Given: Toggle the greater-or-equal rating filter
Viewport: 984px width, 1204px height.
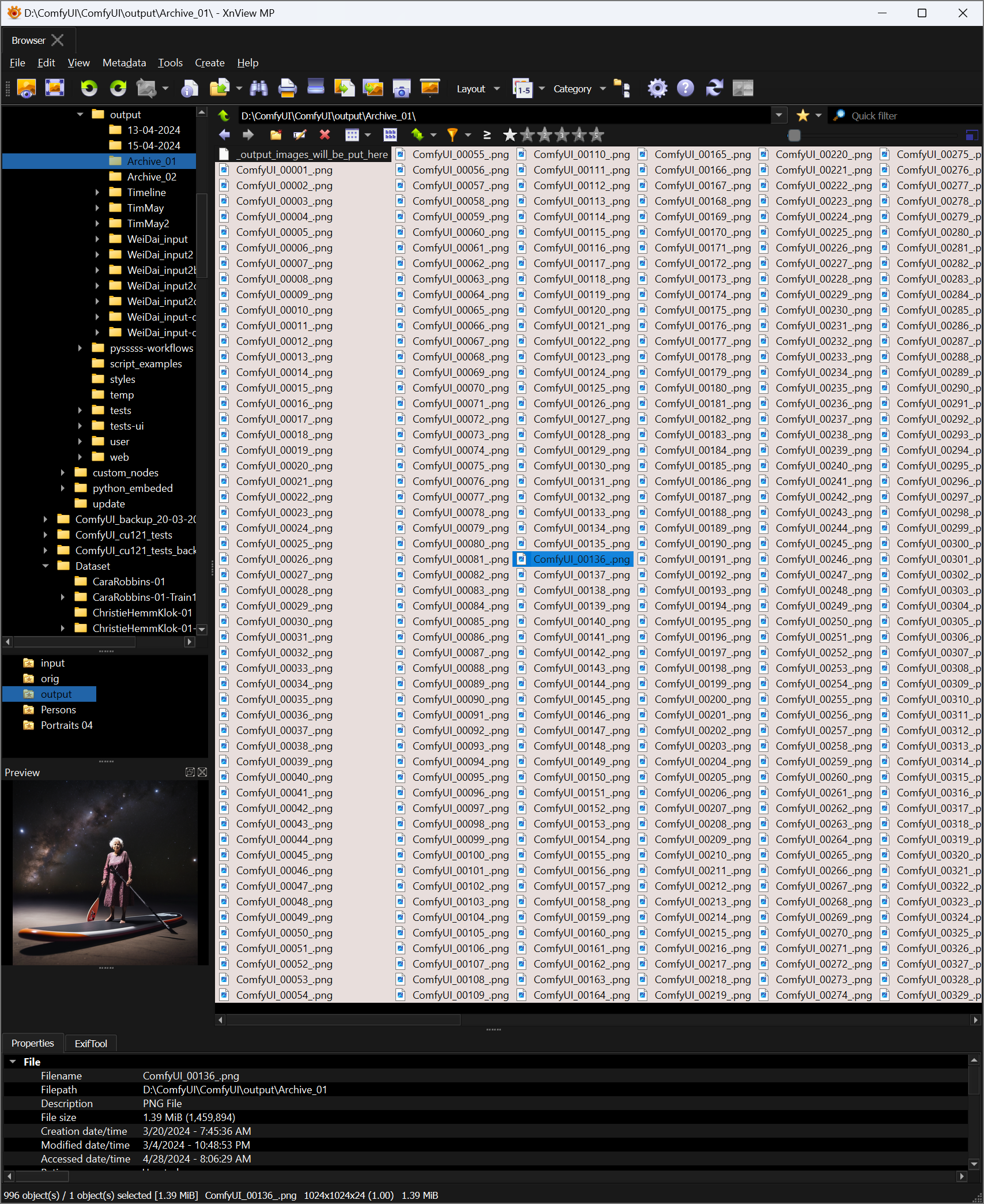Looking at the screenshot, I should coord(487,135).
